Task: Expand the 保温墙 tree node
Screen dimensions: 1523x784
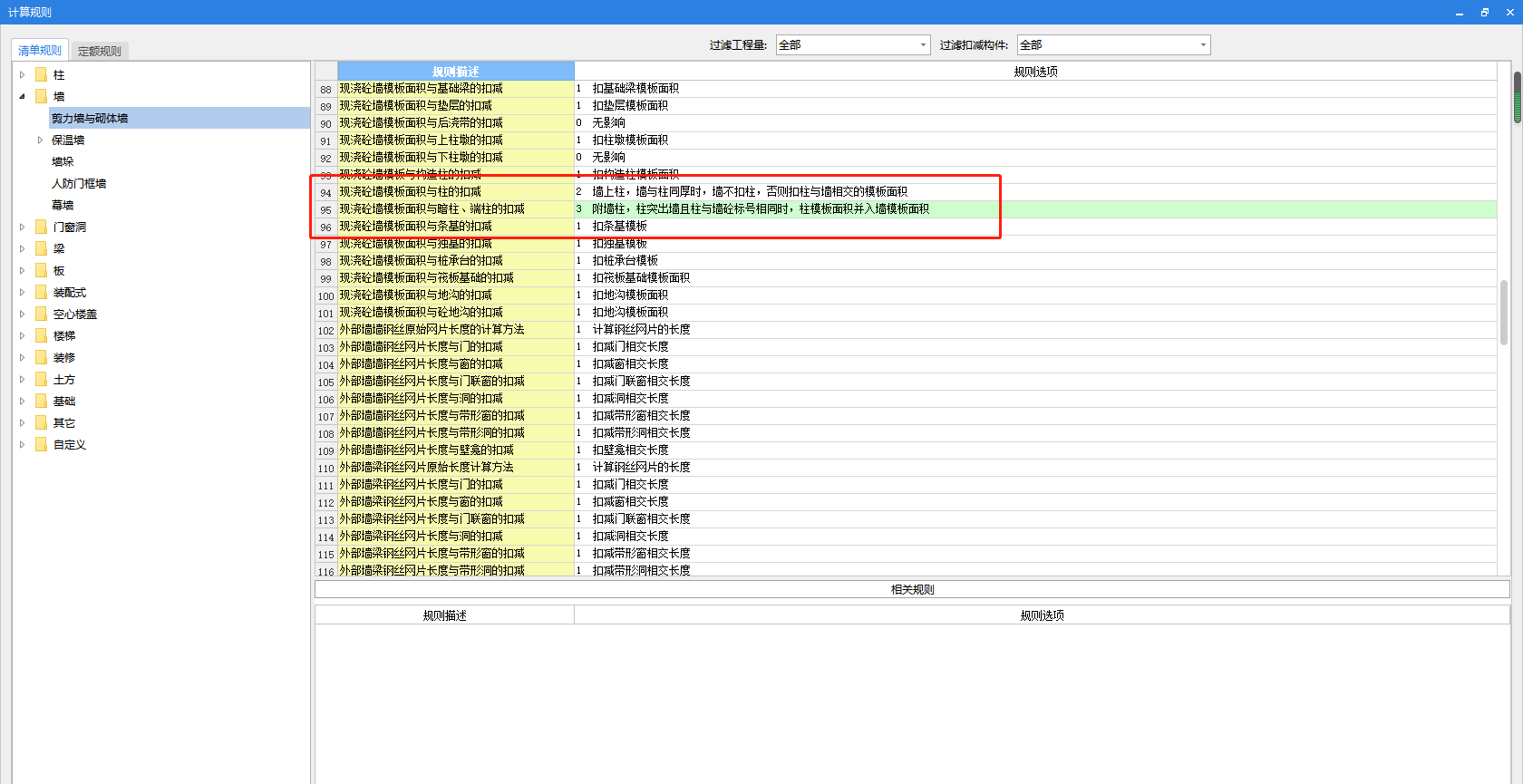Action: (x=40, y=140)
